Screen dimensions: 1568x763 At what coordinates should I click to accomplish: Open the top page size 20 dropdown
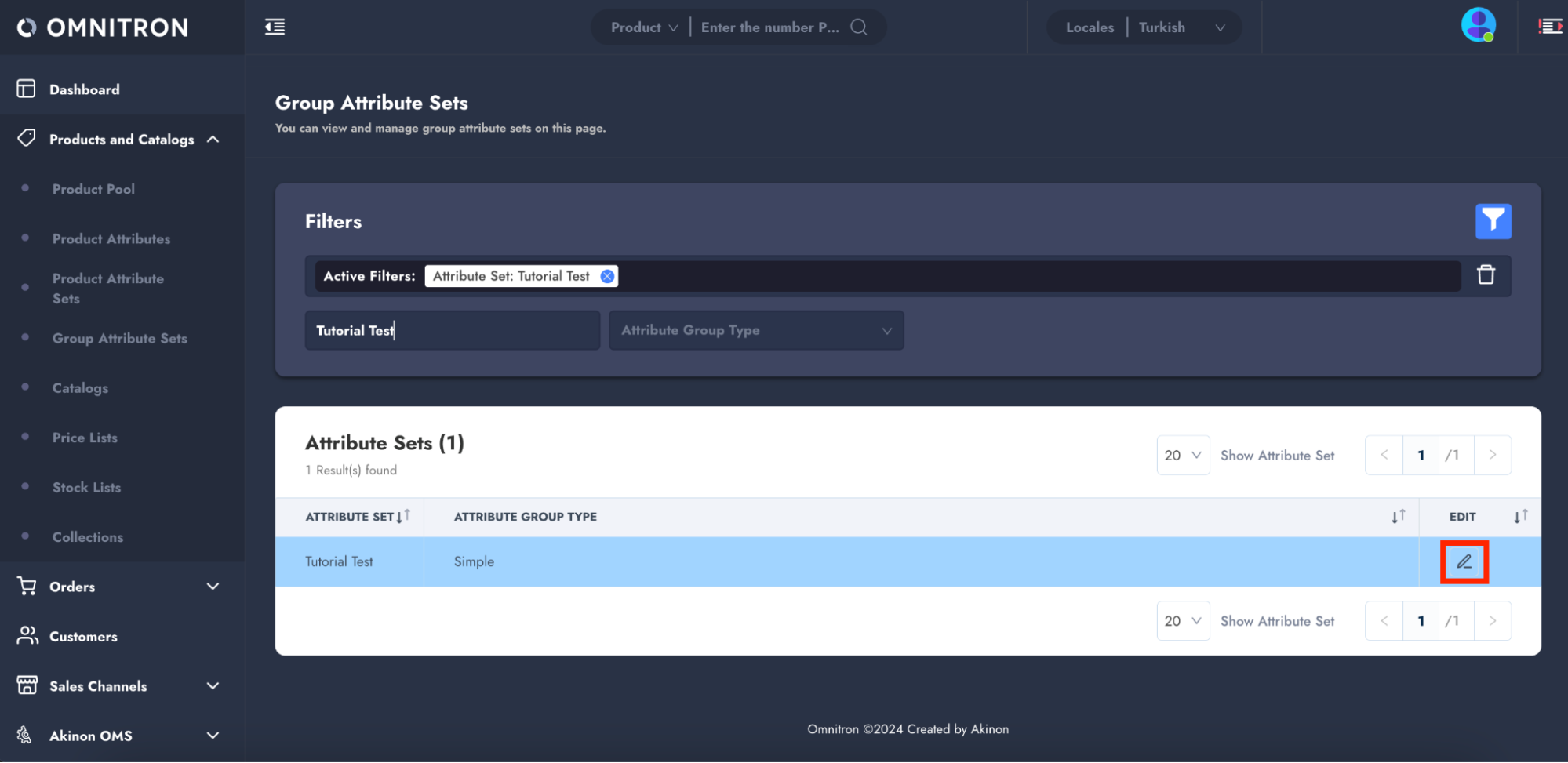click(x=1182, y=455)
